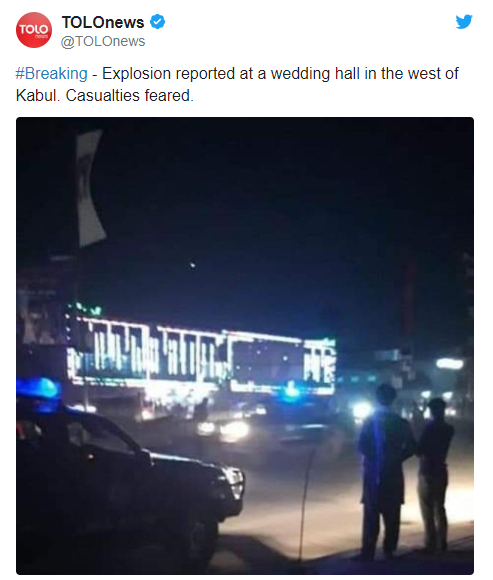
Task: Click the taller man in long tunic
Action: [x=385, y=468]
